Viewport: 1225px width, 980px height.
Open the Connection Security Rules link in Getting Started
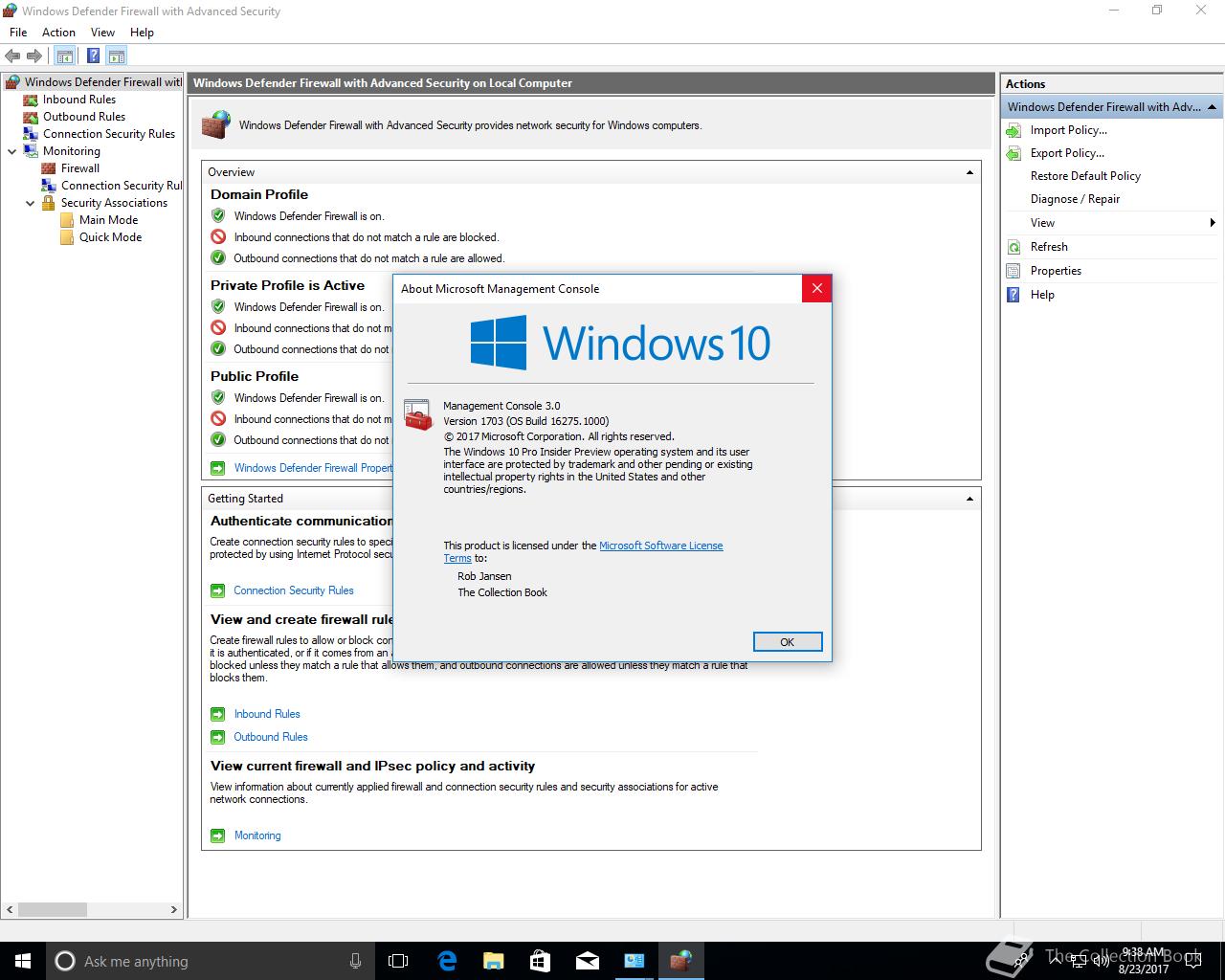[x=294, y=590]
